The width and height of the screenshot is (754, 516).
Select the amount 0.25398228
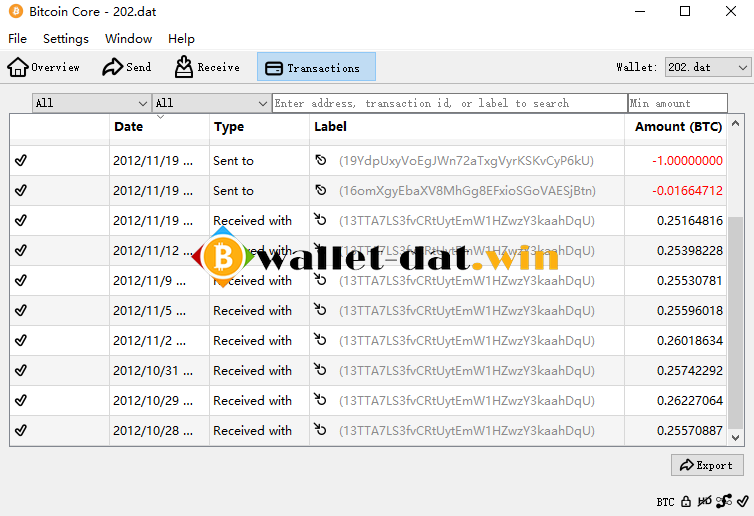(x=690, y=251)
